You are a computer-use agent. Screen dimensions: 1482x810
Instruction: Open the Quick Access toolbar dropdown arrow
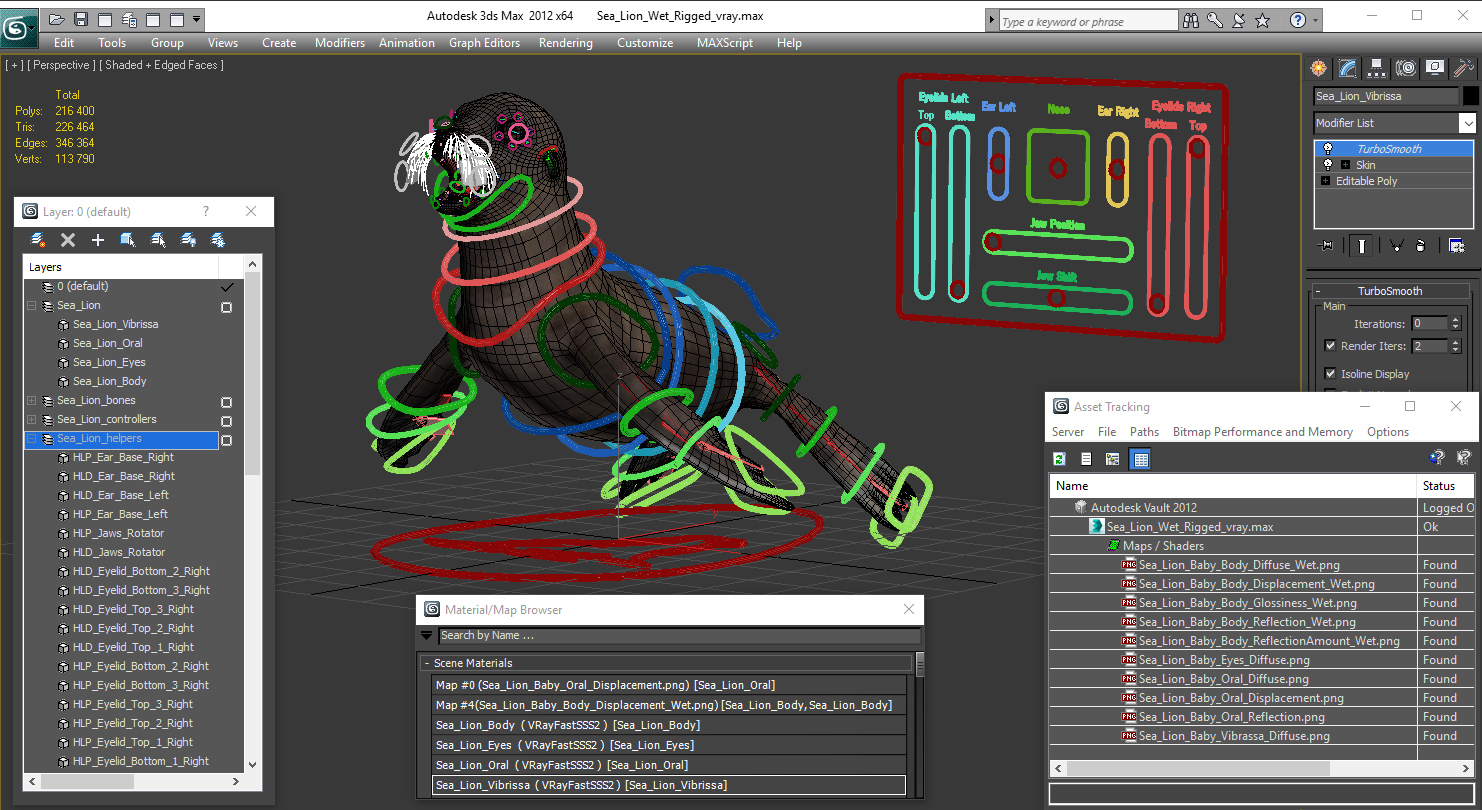(196, 19)
